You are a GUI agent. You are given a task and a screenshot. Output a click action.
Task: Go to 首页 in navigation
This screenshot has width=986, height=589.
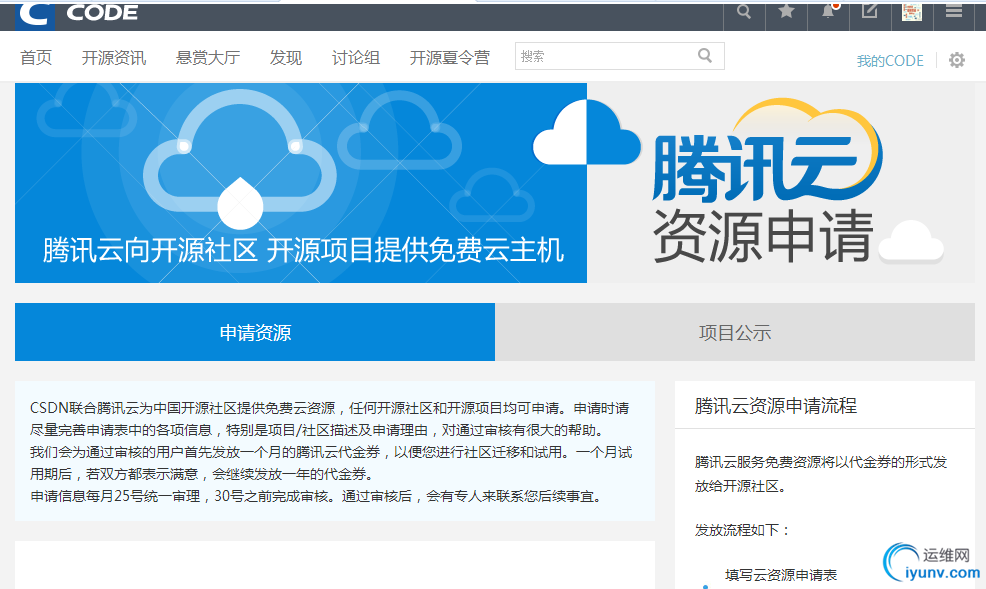click(x=36, y=58)
